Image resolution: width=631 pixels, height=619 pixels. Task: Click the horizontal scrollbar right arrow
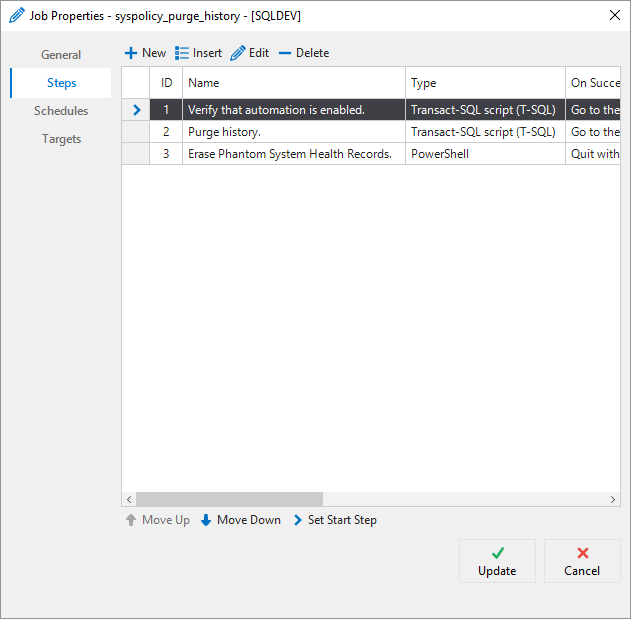614,499
